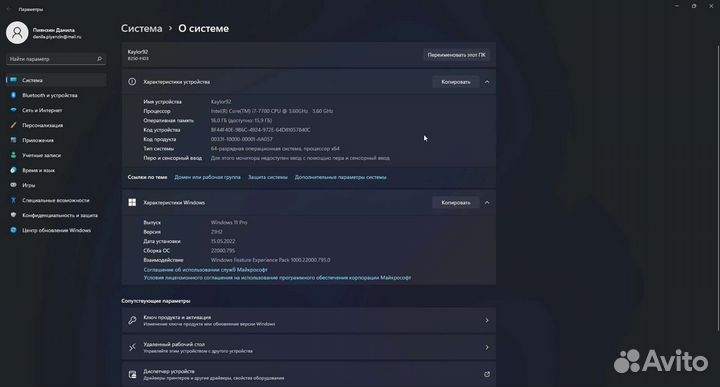Open the System section in the sidebar
Image resolution: width=720 pixels, height=387 pixels.
pyautogui.click(x=56, y=80)
